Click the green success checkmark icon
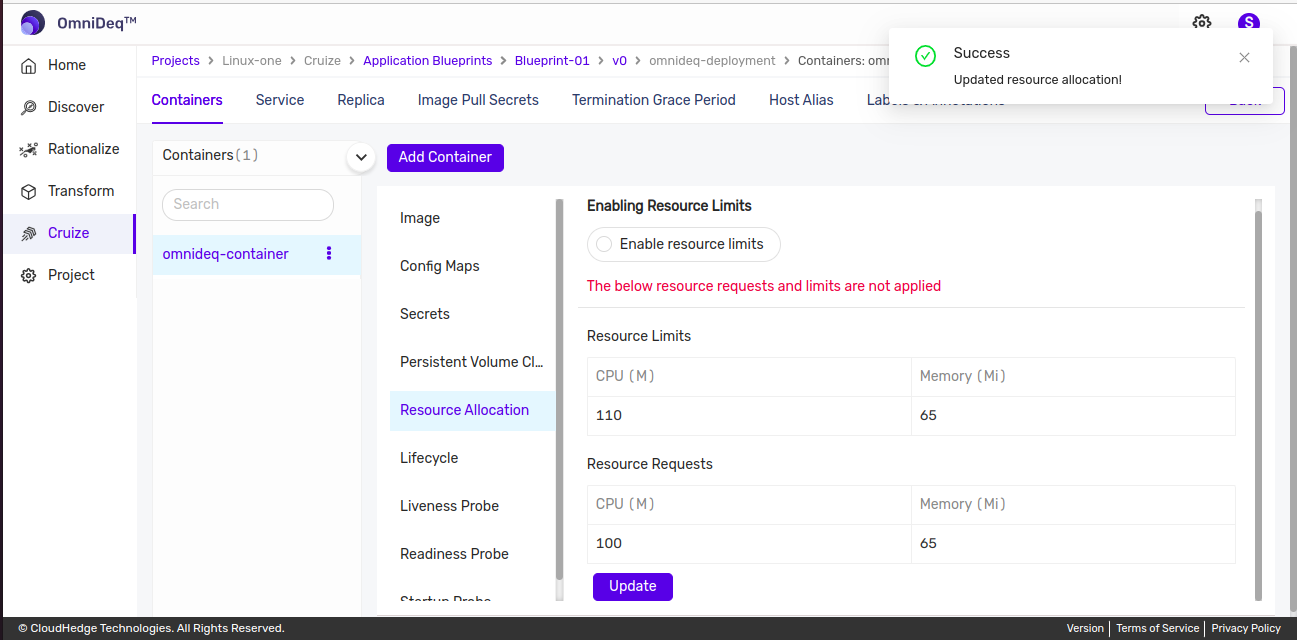This screenshot has height=640, width=1297. (925, 56)
